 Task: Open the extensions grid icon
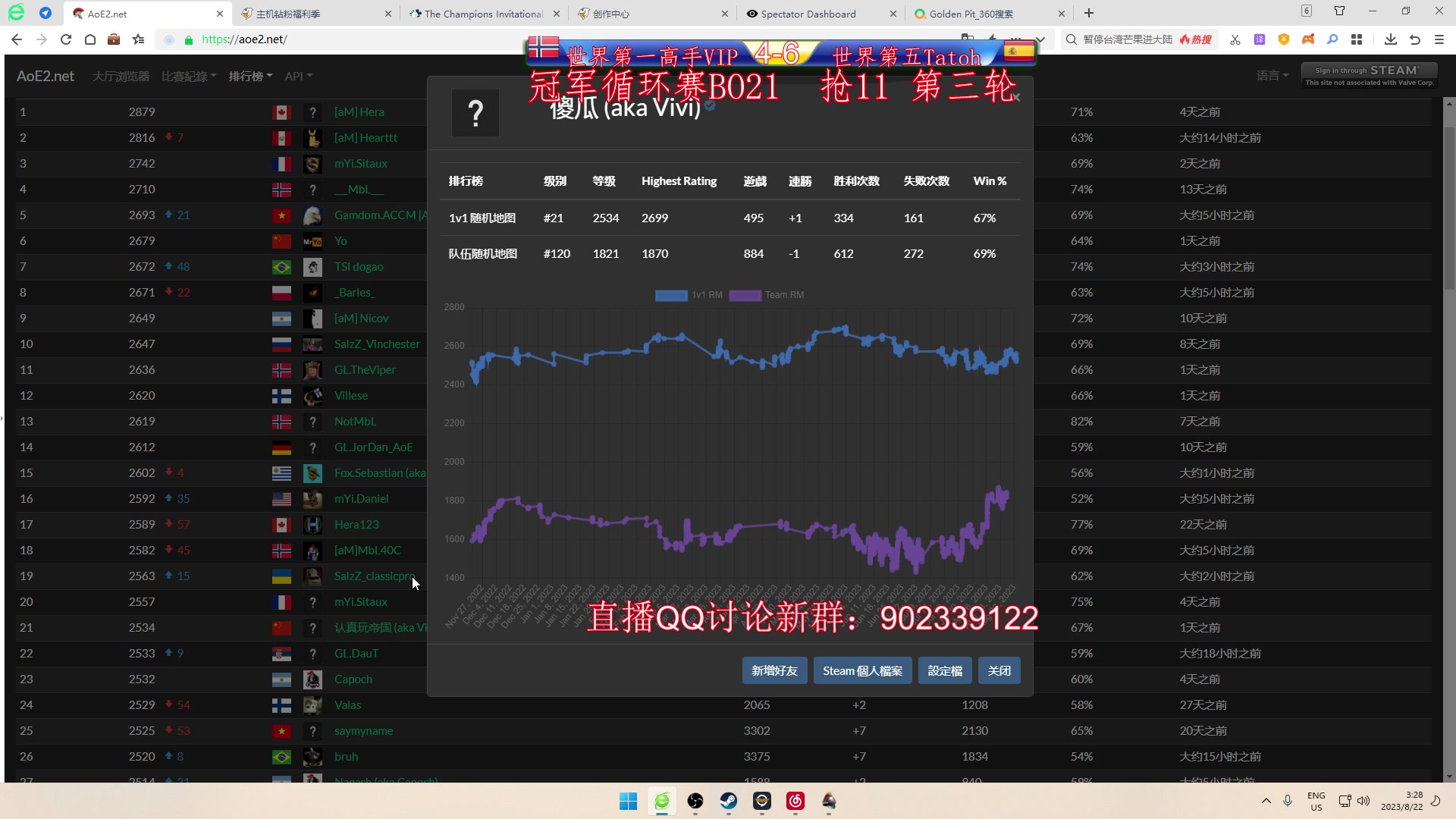point(1357,39)
